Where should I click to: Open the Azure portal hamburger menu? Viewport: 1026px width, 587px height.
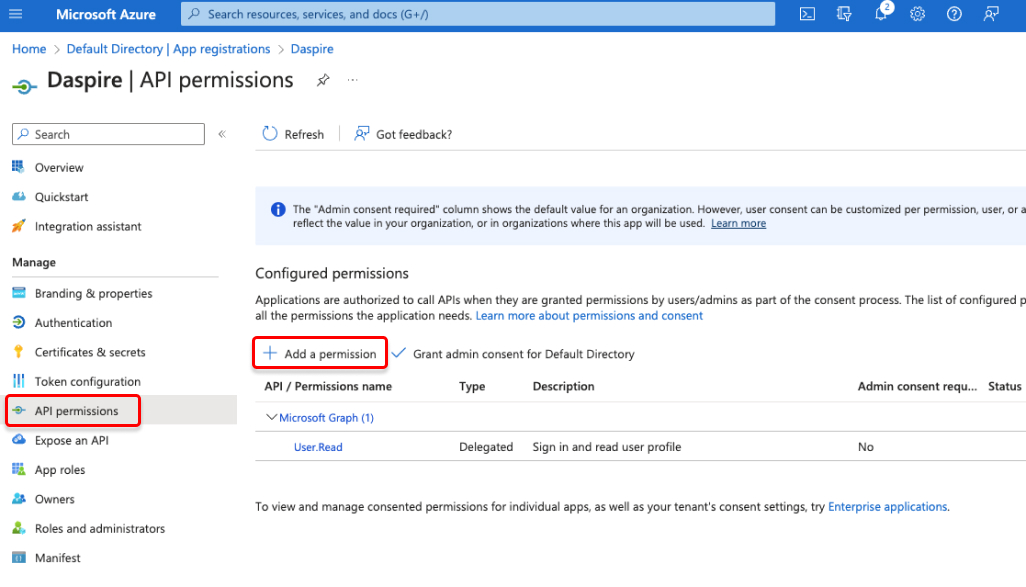[14, 14]
